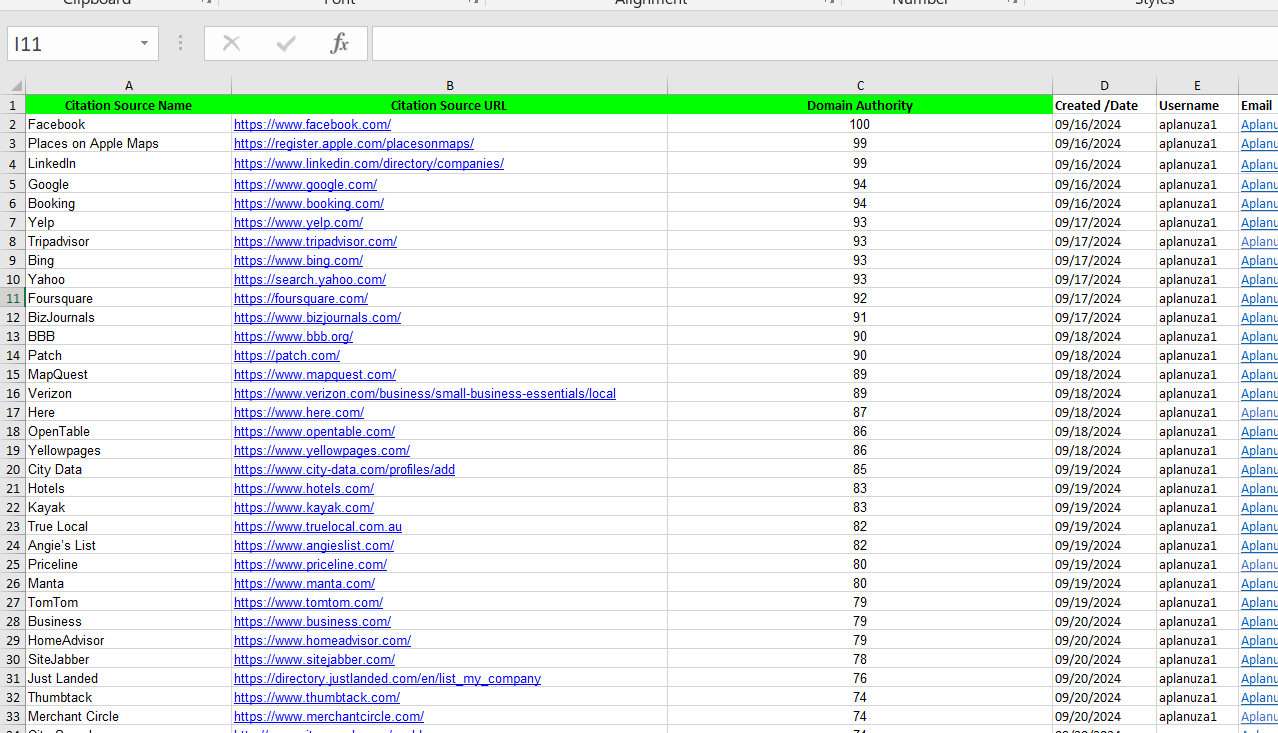Open the city-data.com/profiles/add link
Image resolution: width=1278 pixels, height=733 pixels.
tap(344, 470)
